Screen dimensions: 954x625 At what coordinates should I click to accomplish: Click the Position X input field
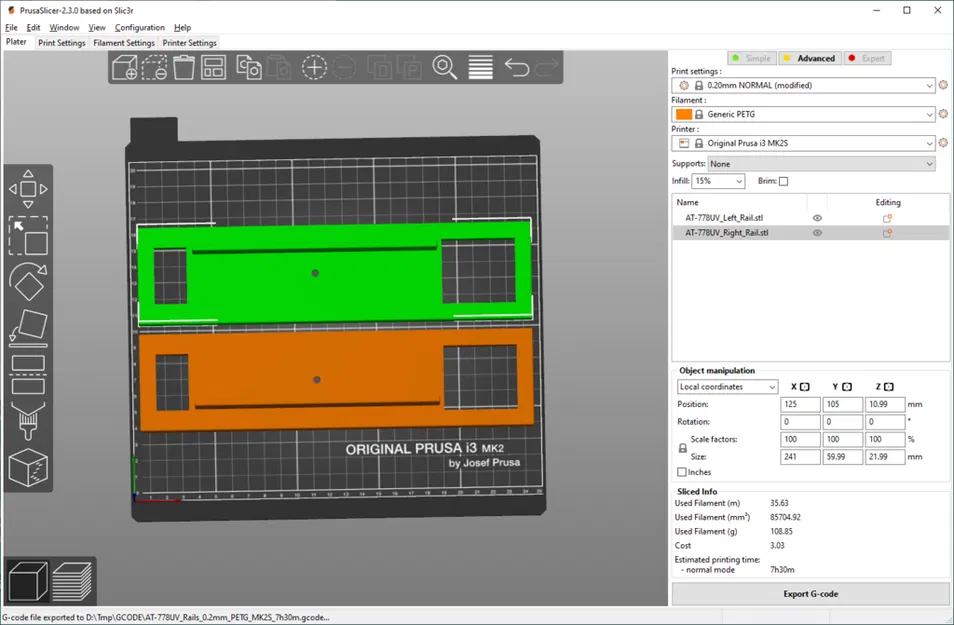point(799,405)
